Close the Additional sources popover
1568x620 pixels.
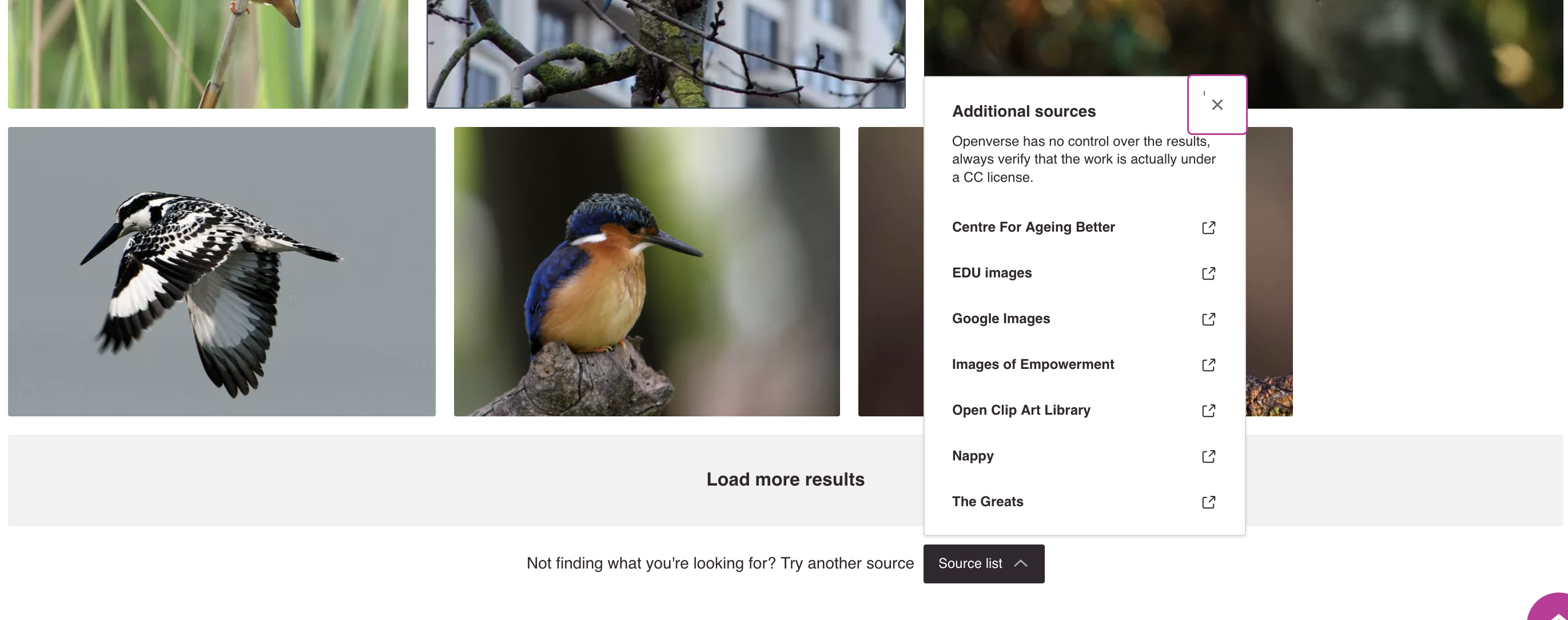[x=1217, y=105]
